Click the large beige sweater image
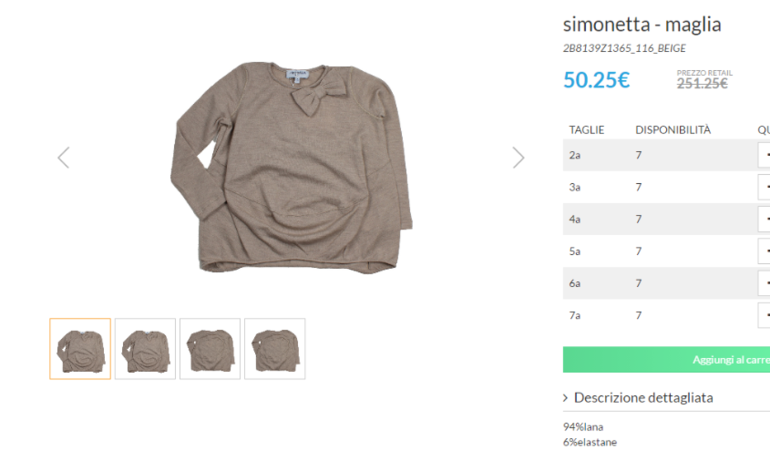770x471 pixels. click(x=290, y=165)
